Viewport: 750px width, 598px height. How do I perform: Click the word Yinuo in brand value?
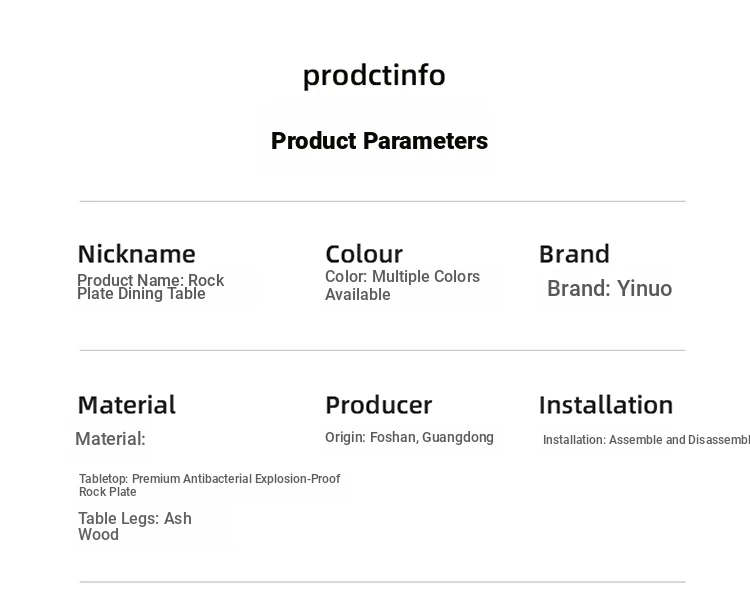(x=644, y=288)
